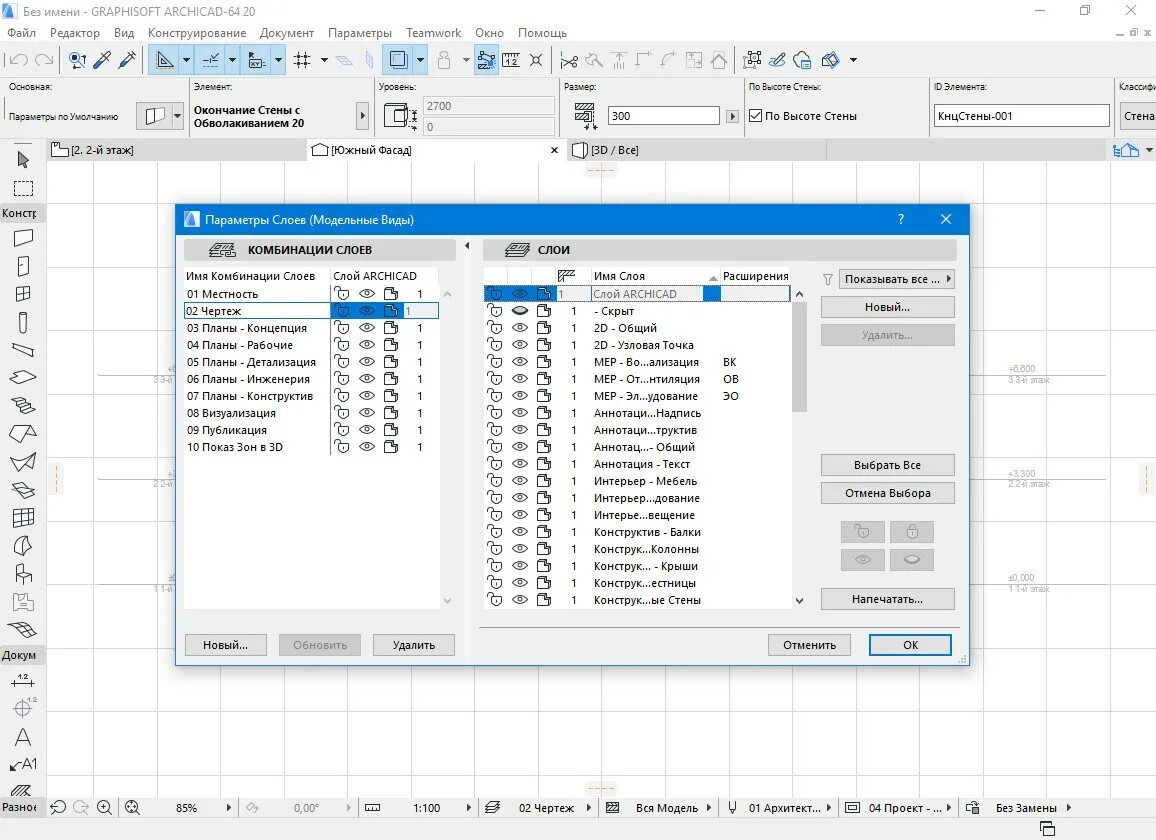Select the Window tool in toolbox
The width and height of the screenshot is (1156, 840).
[x=23, y=294]
